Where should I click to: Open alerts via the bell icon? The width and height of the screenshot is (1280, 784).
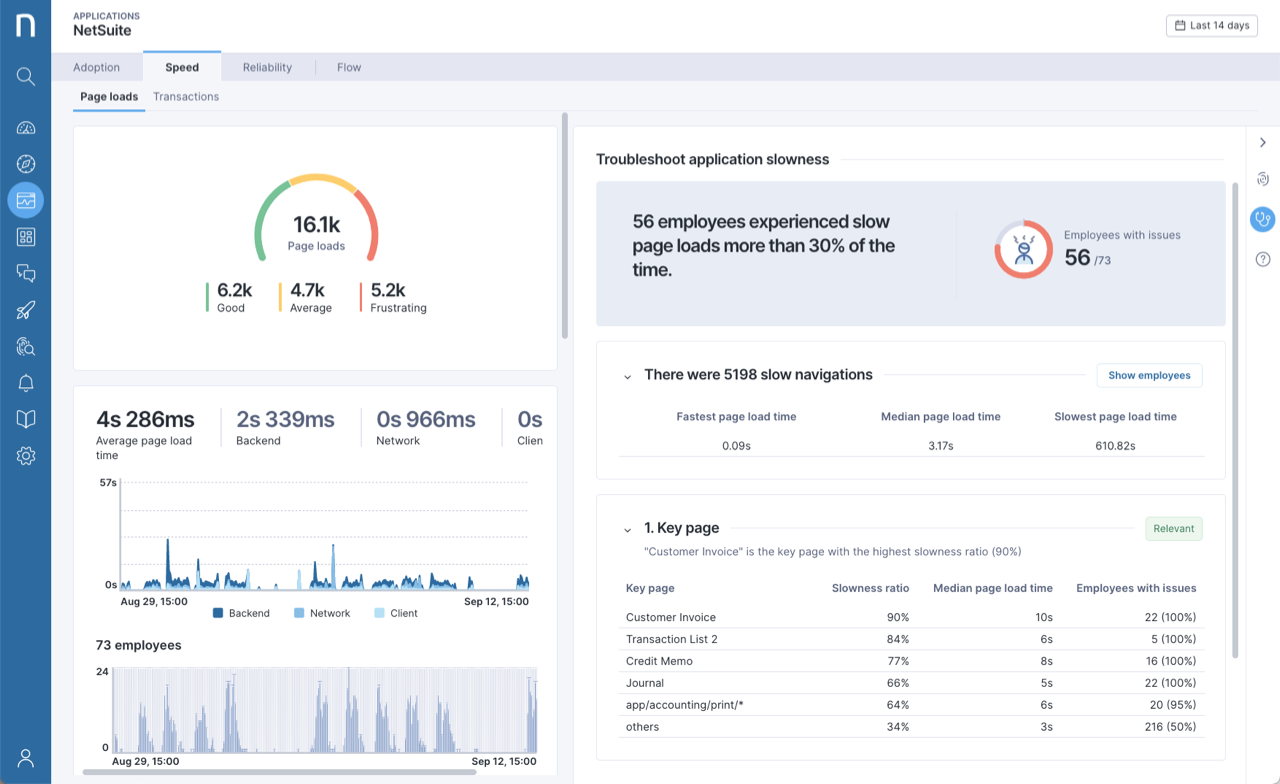pos(25,382)
